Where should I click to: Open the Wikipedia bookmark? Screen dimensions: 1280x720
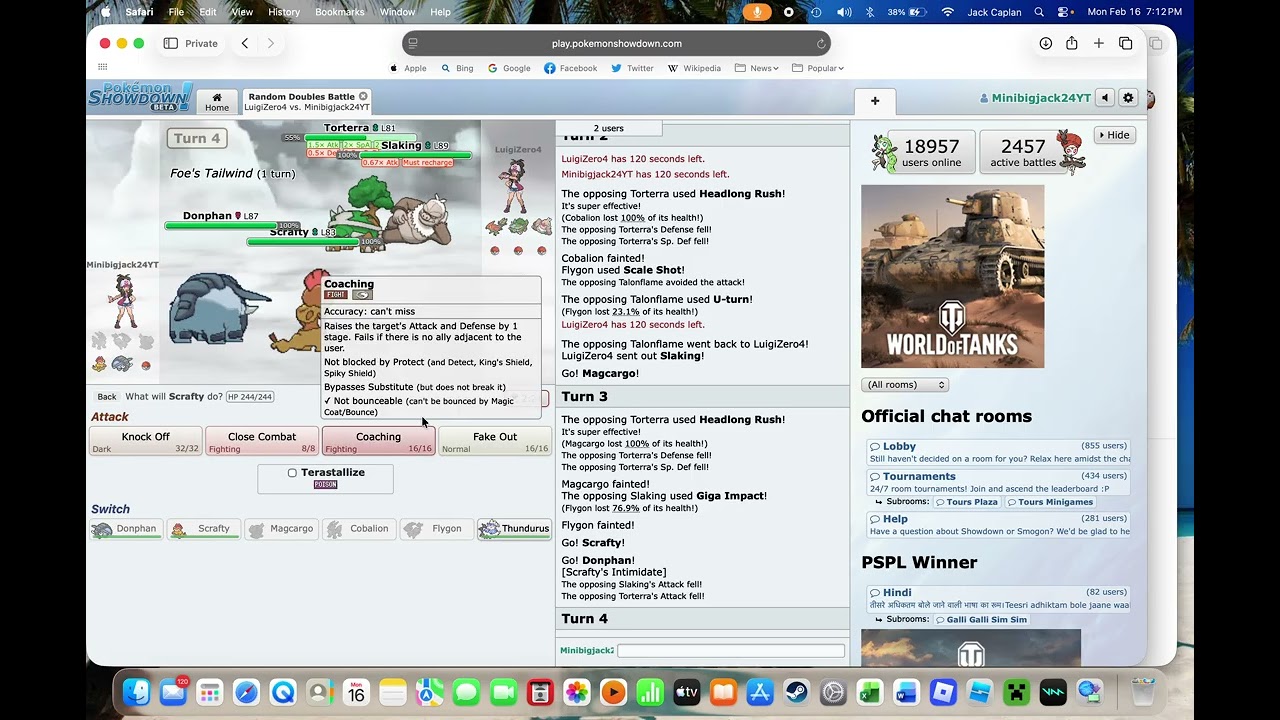pos(694,68)
